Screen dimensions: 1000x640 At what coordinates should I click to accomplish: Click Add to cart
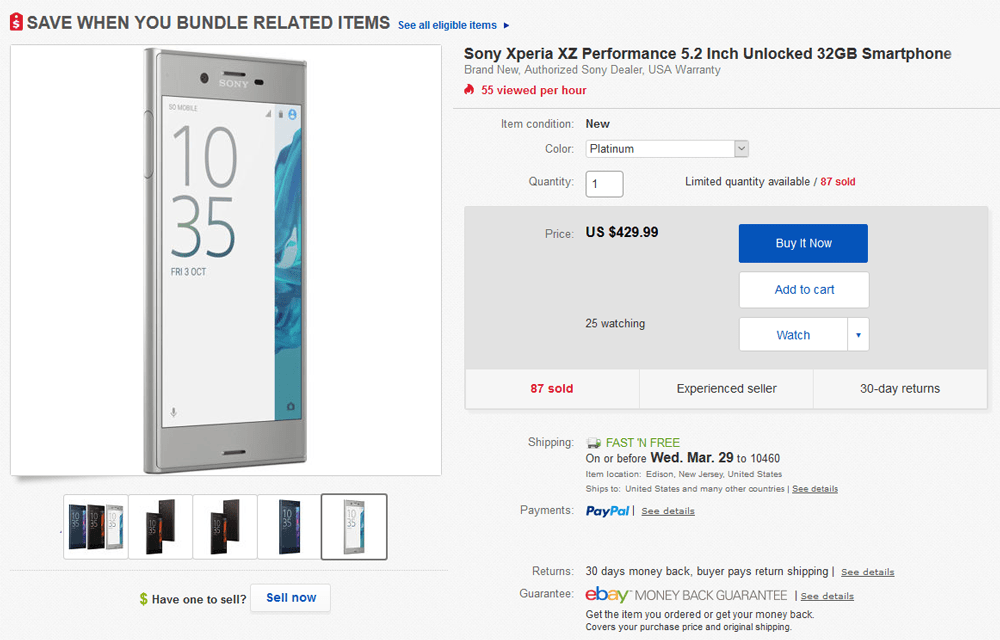click(803, 289)
